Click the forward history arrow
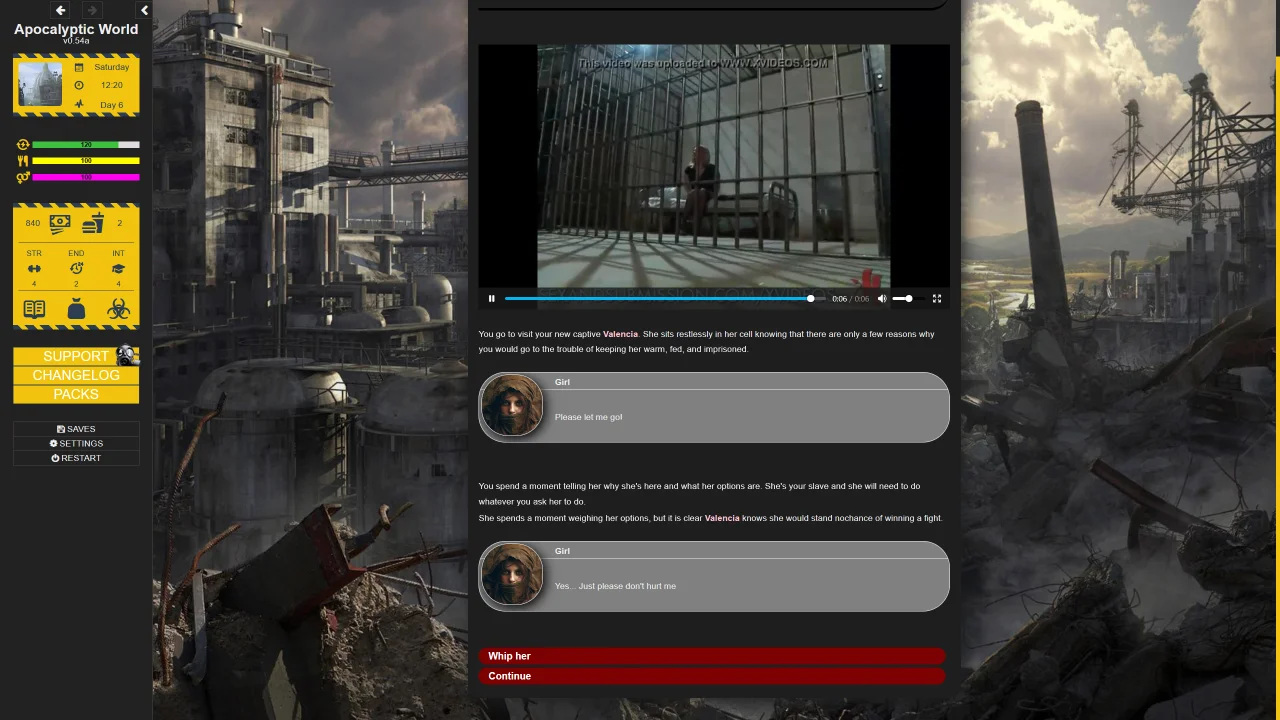Viewport: 1280px width, 720px height. coord(92,10)
